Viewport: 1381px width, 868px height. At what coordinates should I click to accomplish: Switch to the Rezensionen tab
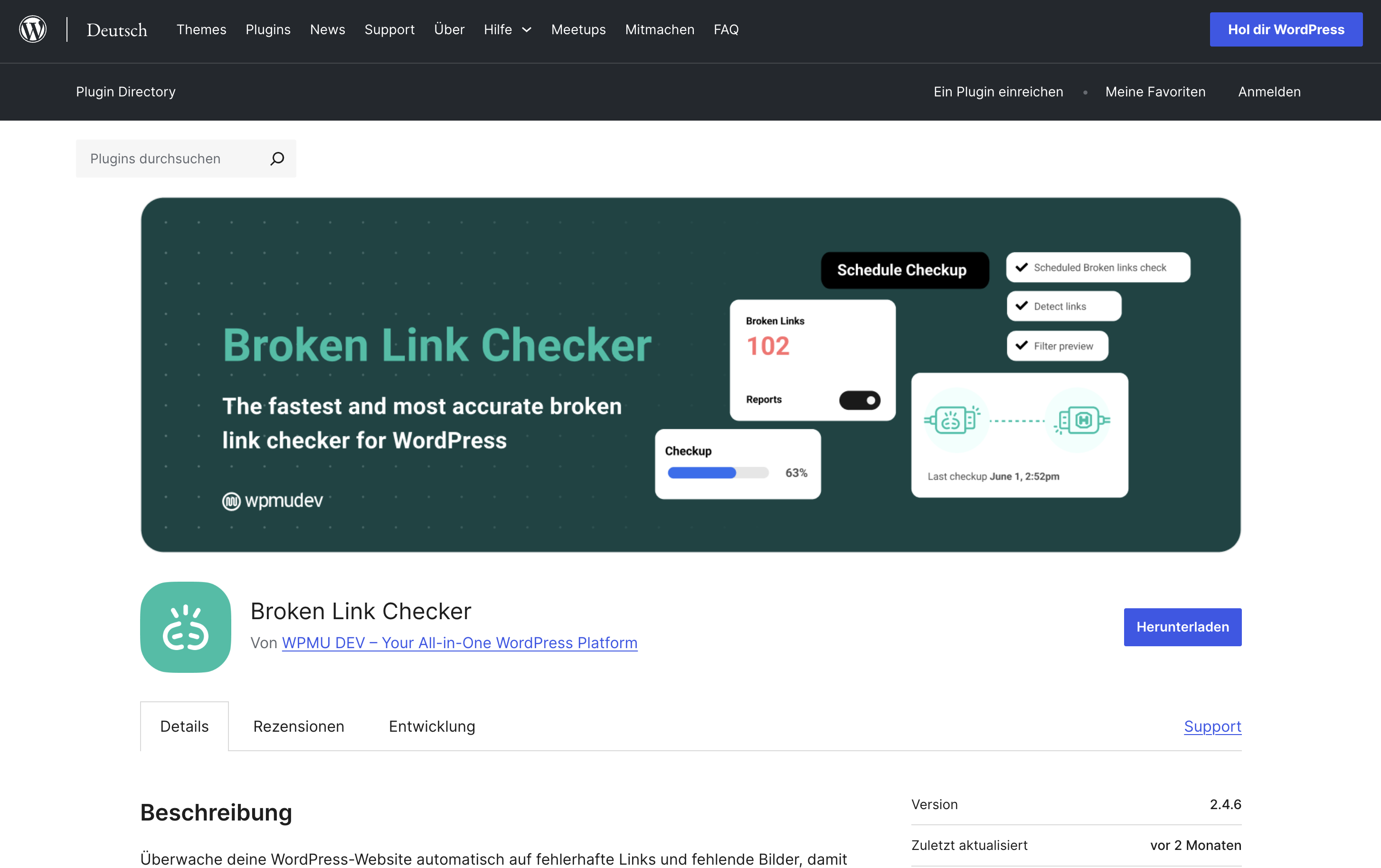click(x=299, y=726)
